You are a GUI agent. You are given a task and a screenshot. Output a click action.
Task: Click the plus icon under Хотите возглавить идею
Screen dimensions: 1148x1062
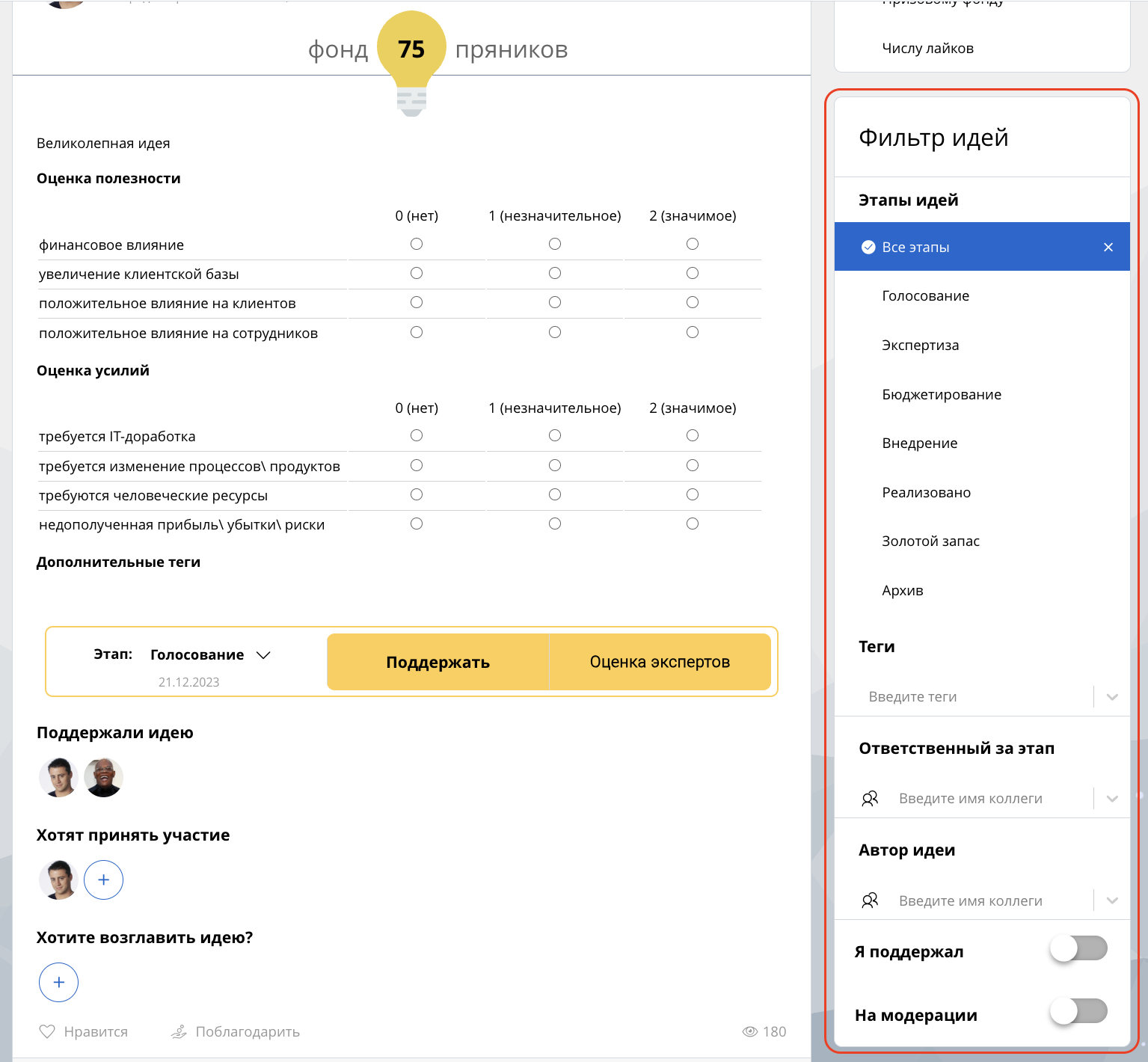pyautogui.click(x=58, y=982)
